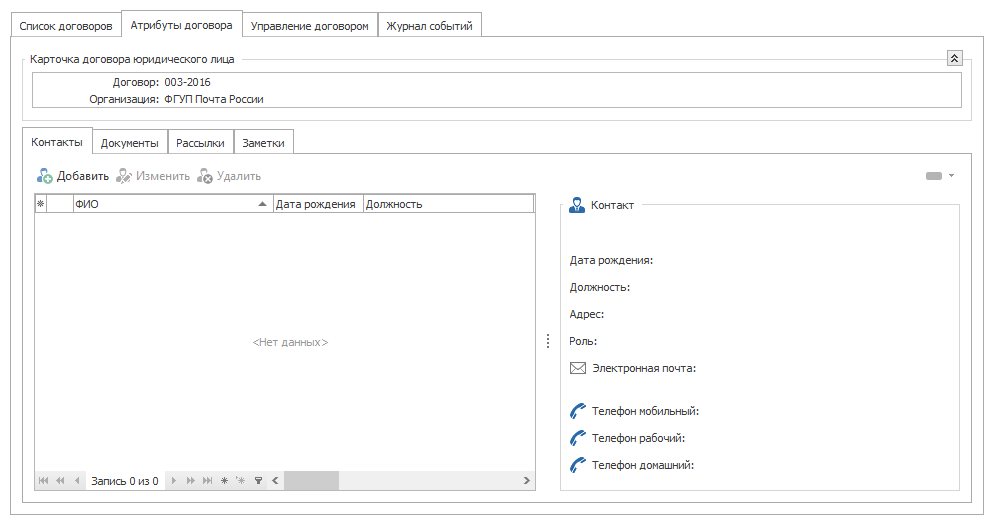This screenshot has width=994, height=525.
Task: Click the delete-contact person icon
Action: click(205, 176)
